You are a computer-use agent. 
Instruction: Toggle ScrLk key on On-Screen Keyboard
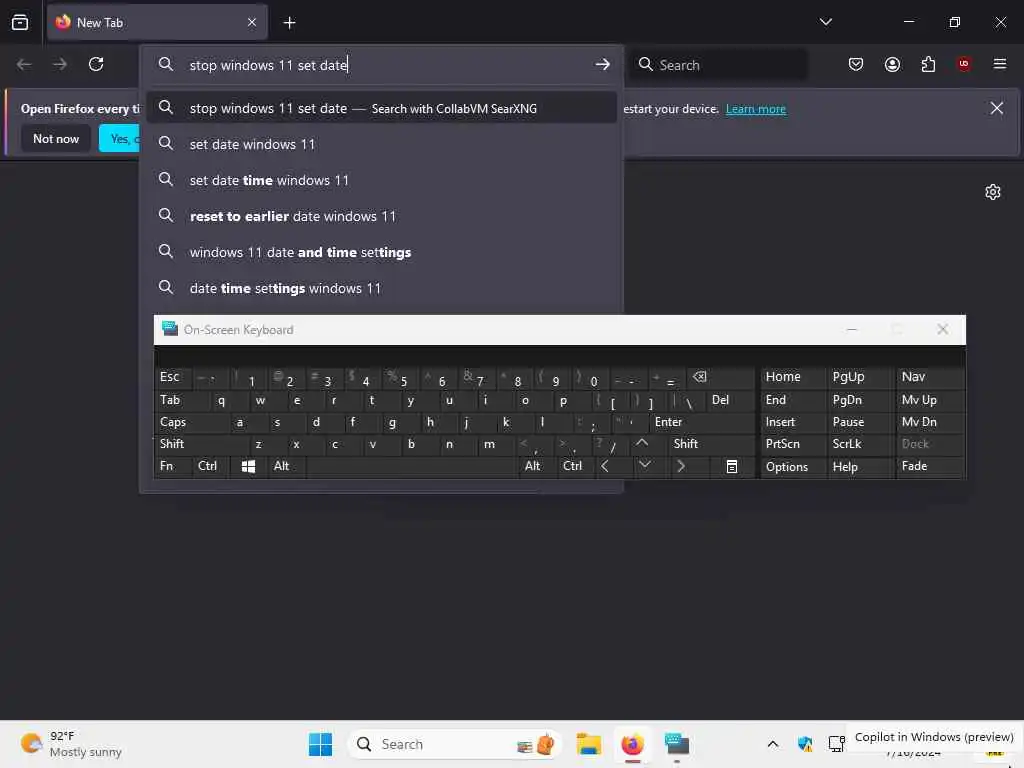(x=859, y=444)
